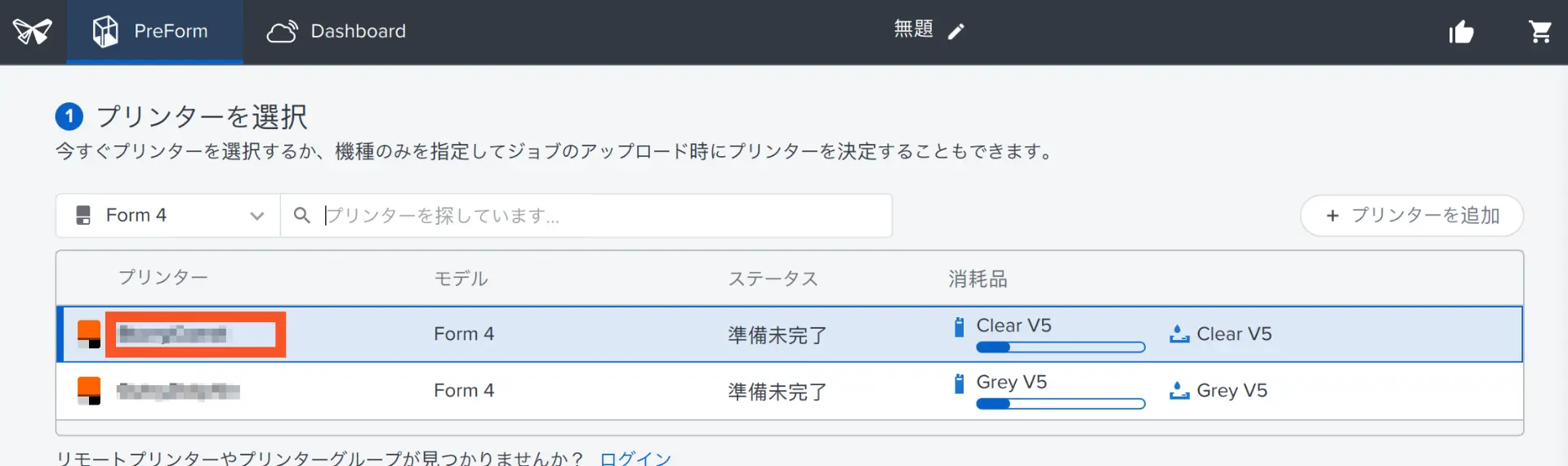Open the shopping cart icon

tap(1539, 32)
